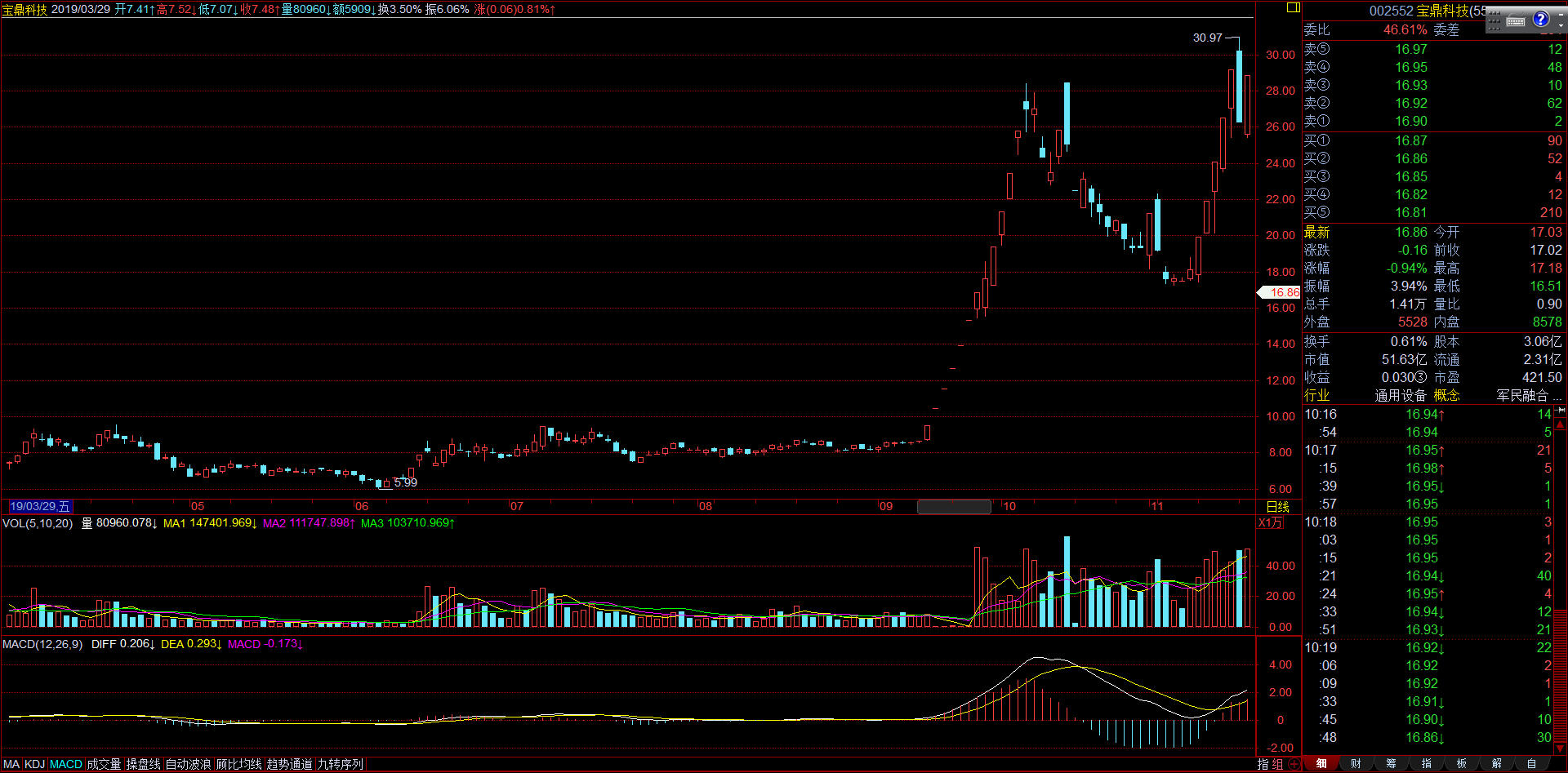
Task: Switch to the KDJ indicator tab
Action: tap(34, 764)
